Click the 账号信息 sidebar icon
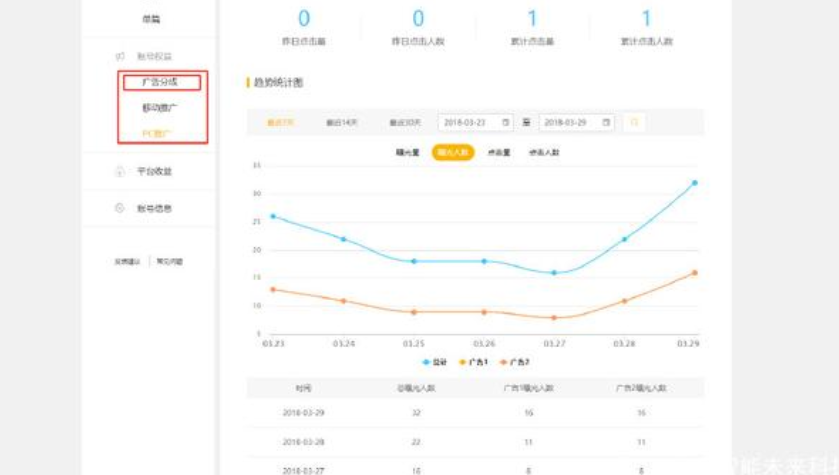Image resolution: width=839 pixels, height=475 pixels. (x=120, y=209)
